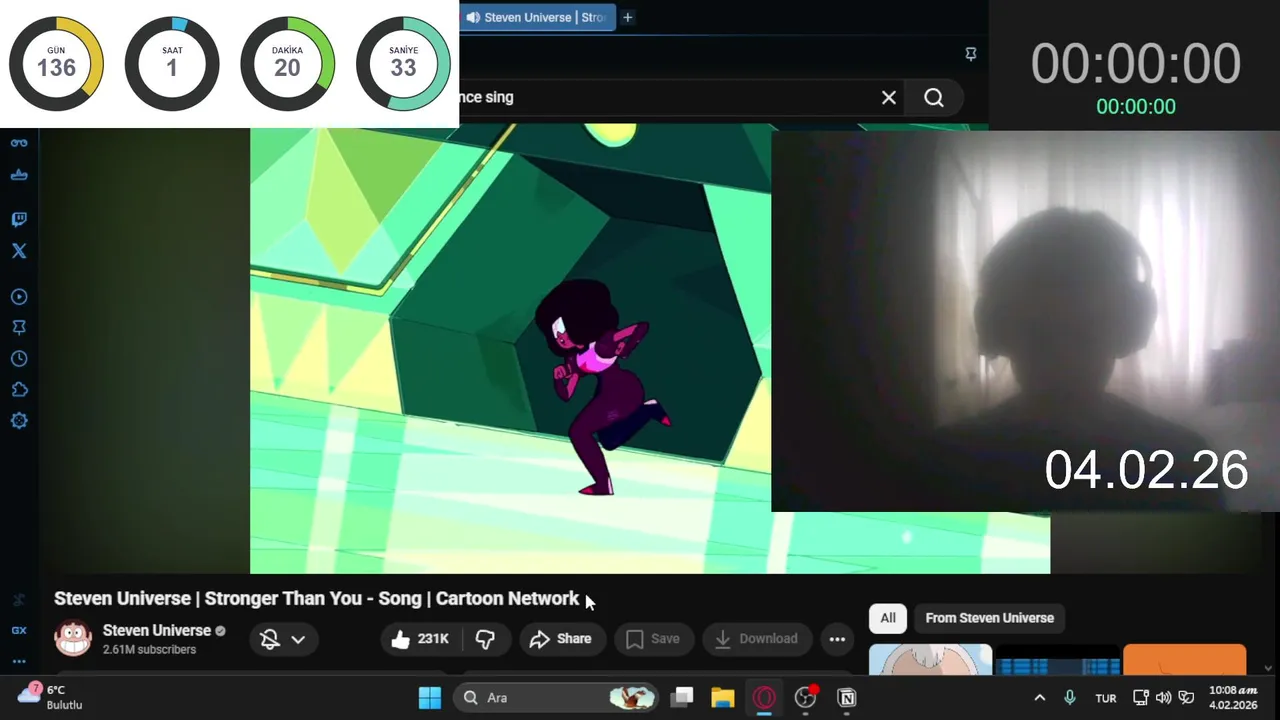Screen dimensions: 1280x720
Task: Open the Player panel in the sidebar
Action: (19, 297)
